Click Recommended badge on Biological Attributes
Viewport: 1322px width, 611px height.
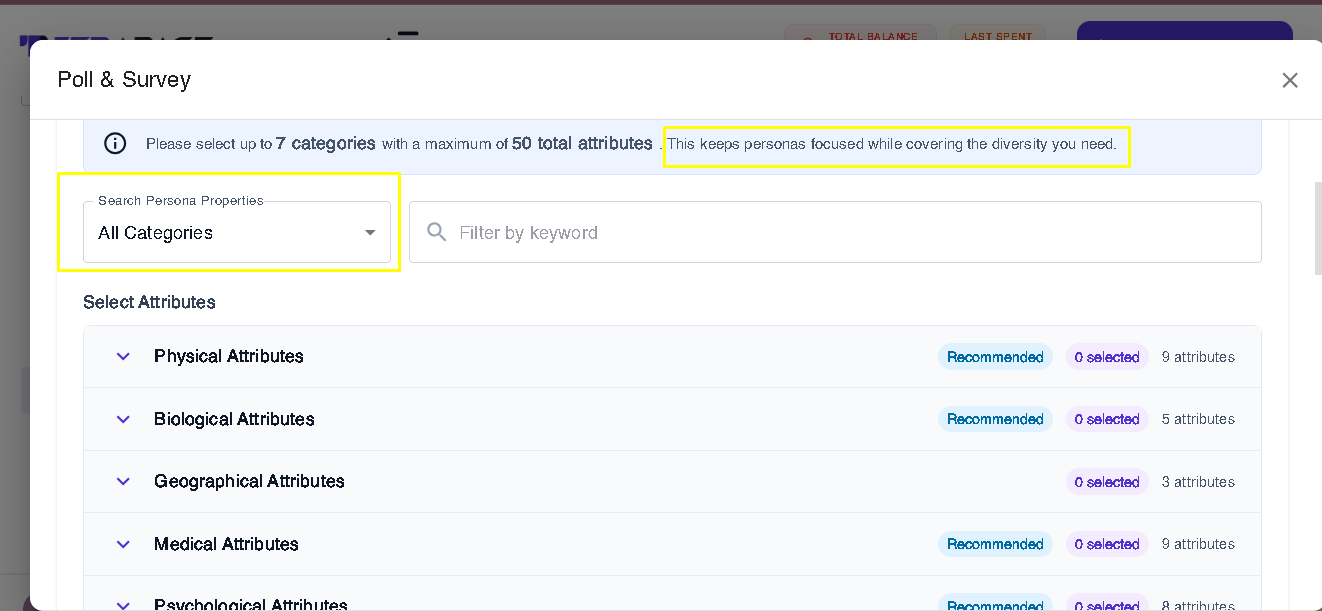[x=995, y=419]
